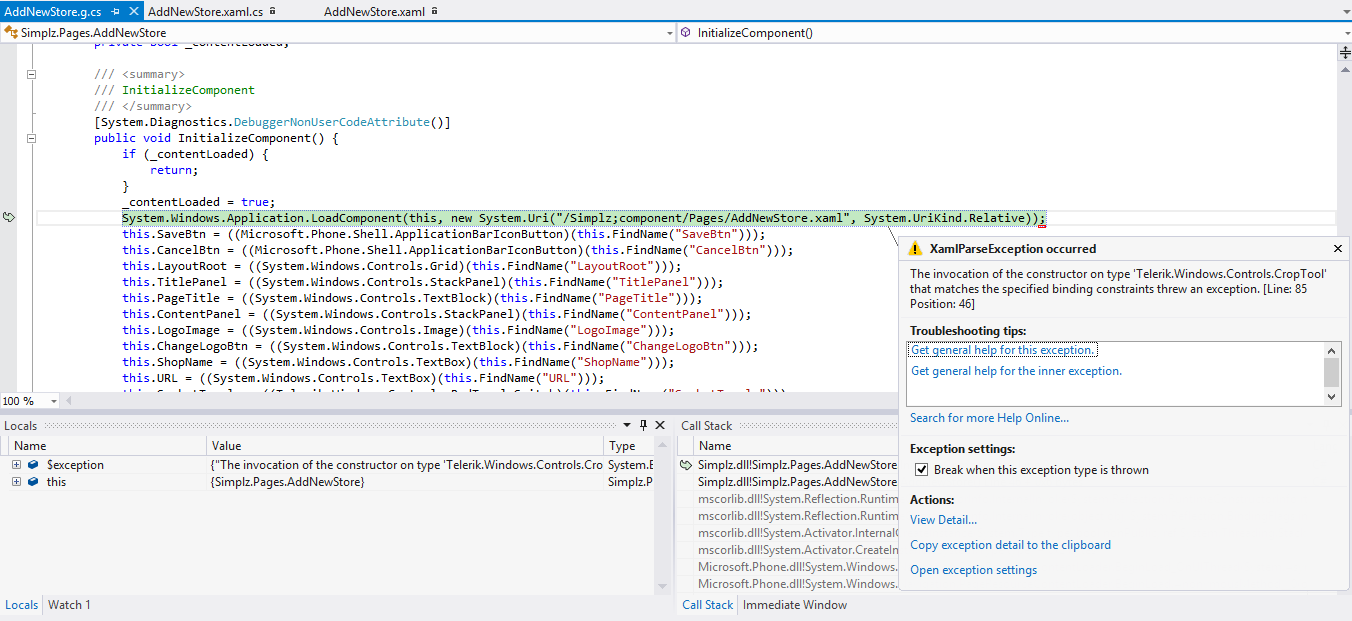Viewport: 1352px width, 621px height.
Task: Dismiss the XamlParseException popup
Action: pos(1338,249)
